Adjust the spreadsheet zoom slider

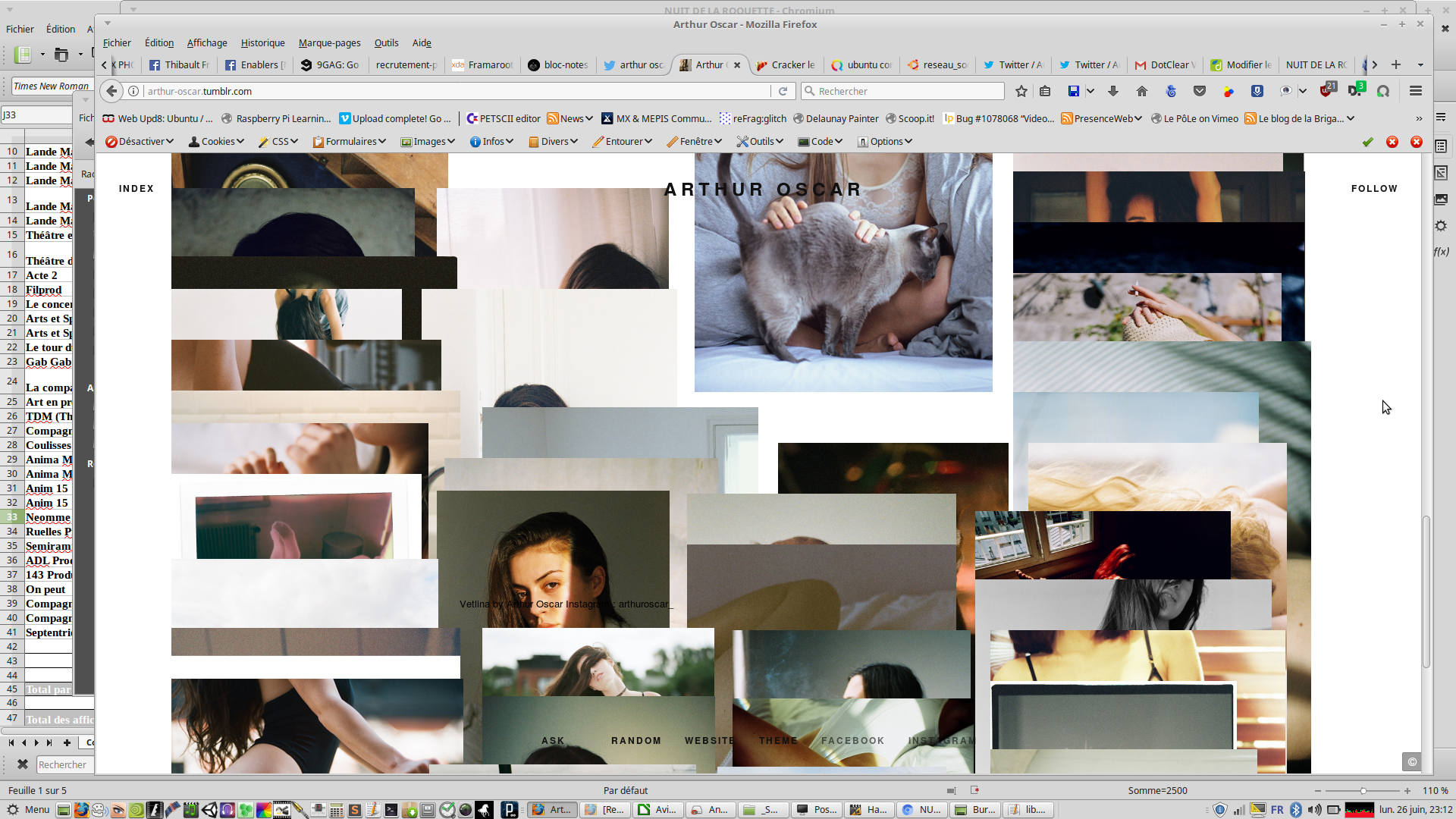(x=1363, y=791)
